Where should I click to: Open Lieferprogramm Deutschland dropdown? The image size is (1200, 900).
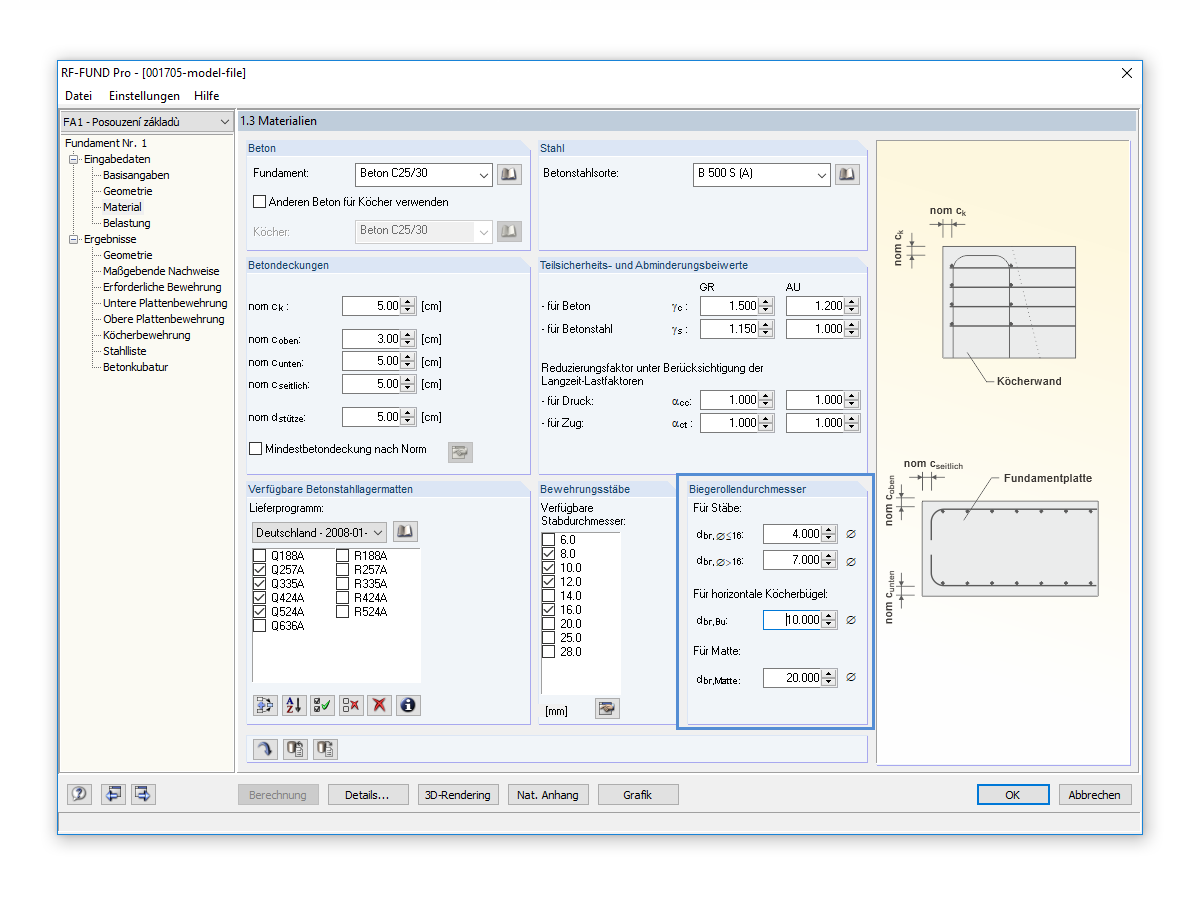[318, 532]
